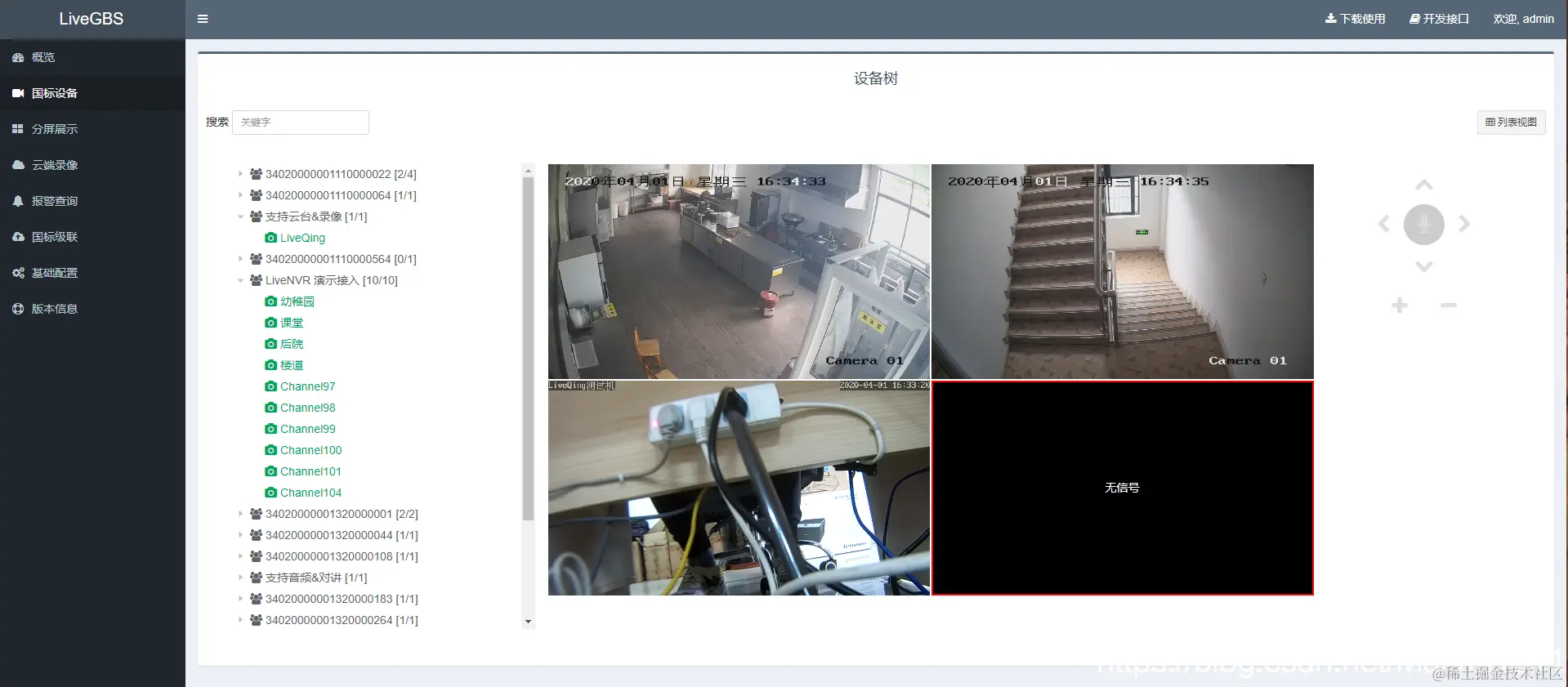The height and width of the screenshot is (687, 1568).
Task: Open the 分屏展示 menu item
Action: (x=92, y=129)
